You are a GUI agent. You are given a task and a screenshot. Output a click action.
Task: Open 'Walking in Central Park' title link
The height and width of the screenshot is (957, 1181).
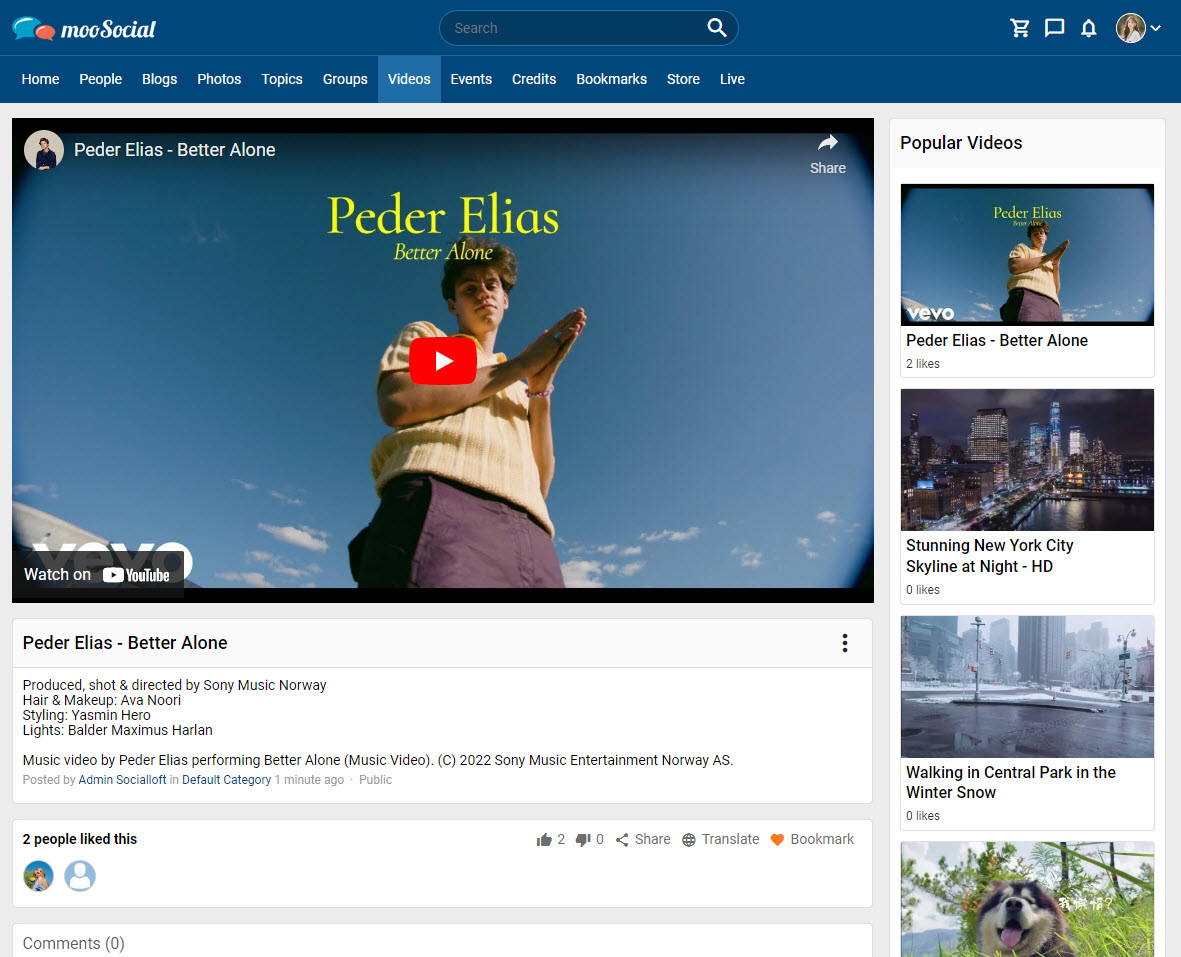(1011, 782)
